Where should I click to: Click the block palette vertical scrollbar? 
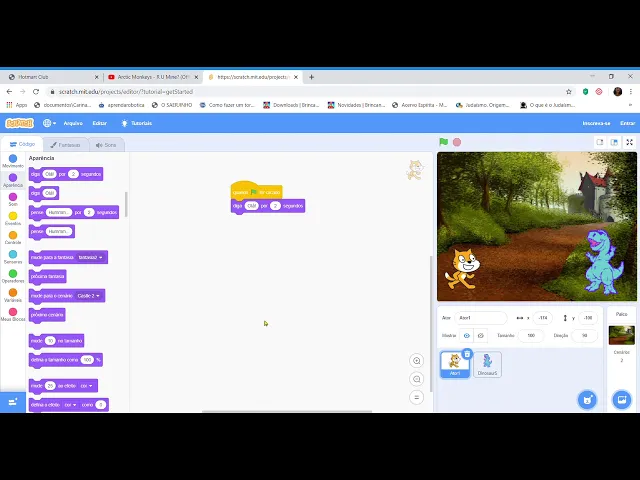pos(127,204)
